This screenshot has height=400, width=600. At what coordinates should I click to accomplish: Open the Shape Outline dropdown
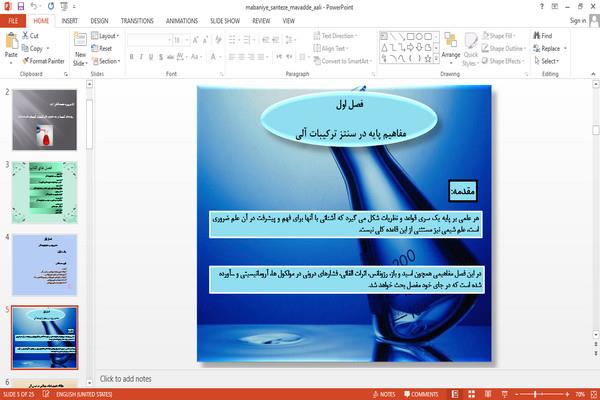point(504,48)
